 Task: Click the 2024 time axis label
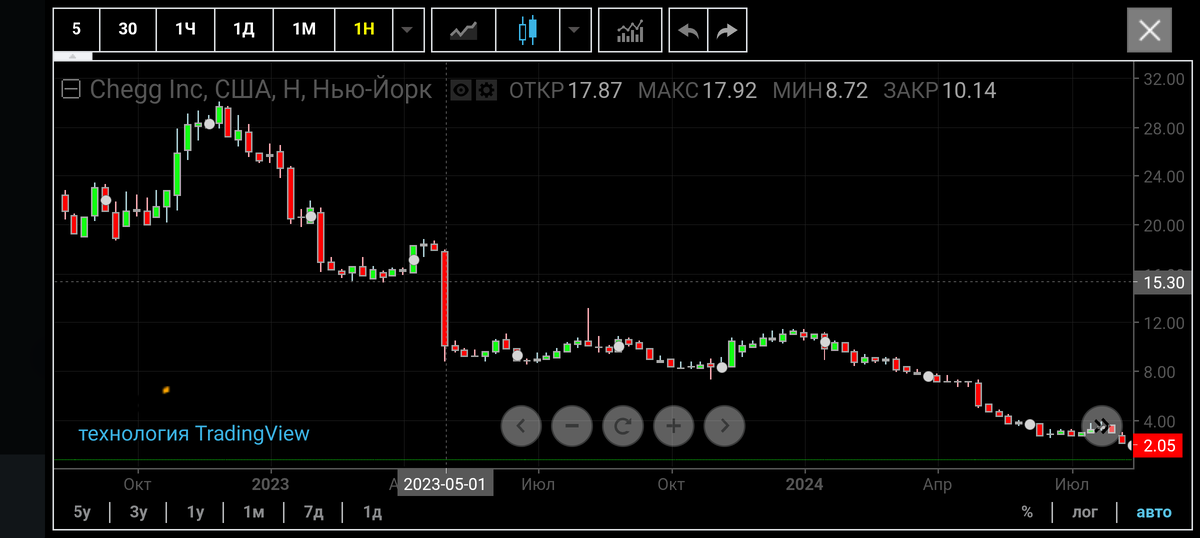pyautogui.click(x=804, y=484)
